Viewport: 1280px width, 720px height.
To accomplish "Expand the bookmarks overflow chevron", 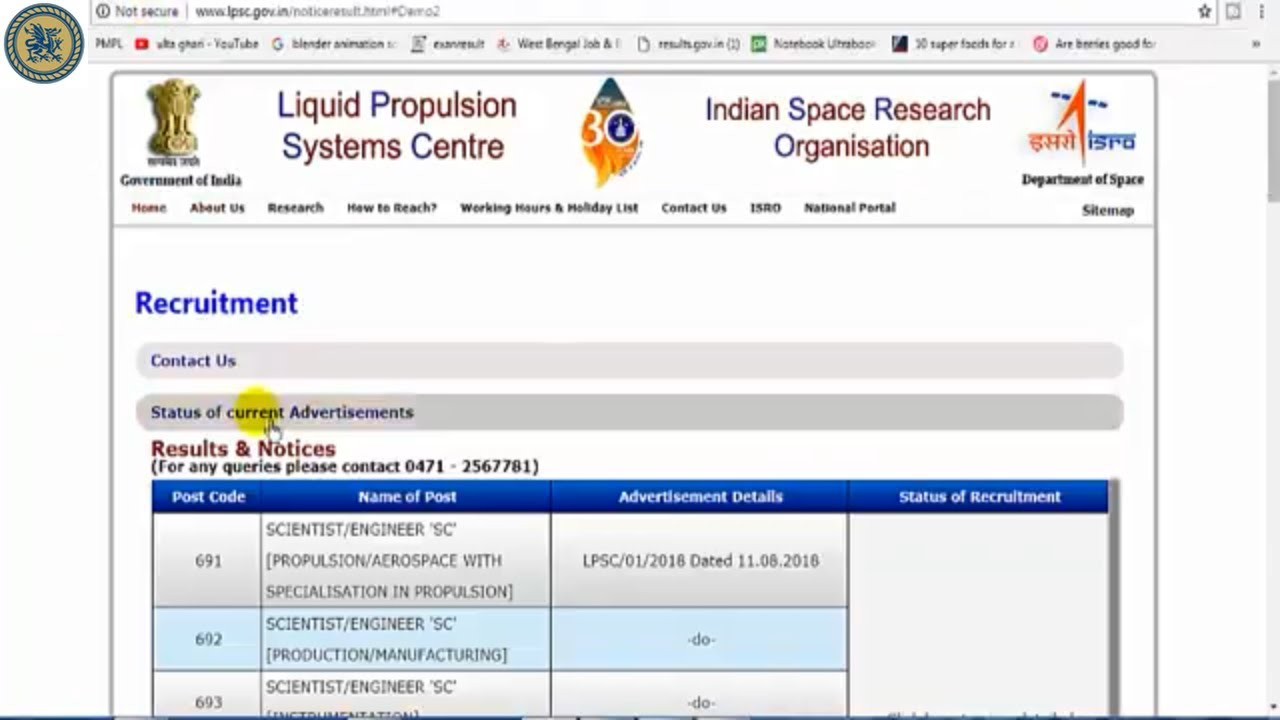I will pos(1256,44).
